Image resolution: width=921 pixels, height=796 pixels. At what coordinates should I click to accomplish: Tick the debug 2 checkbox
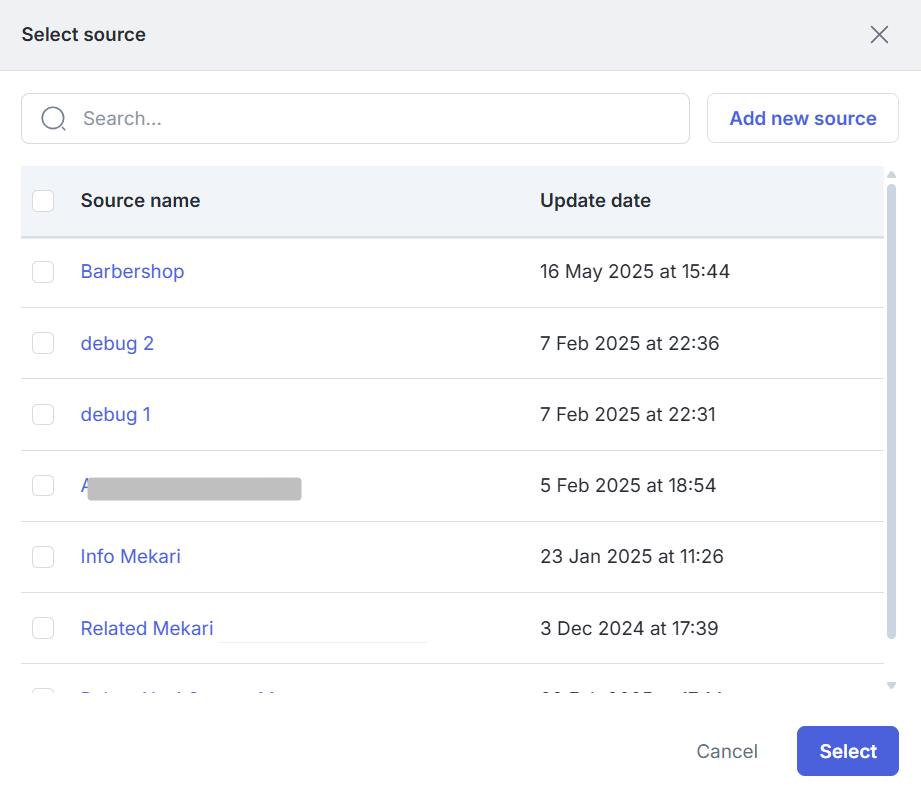tap(43, 343)
